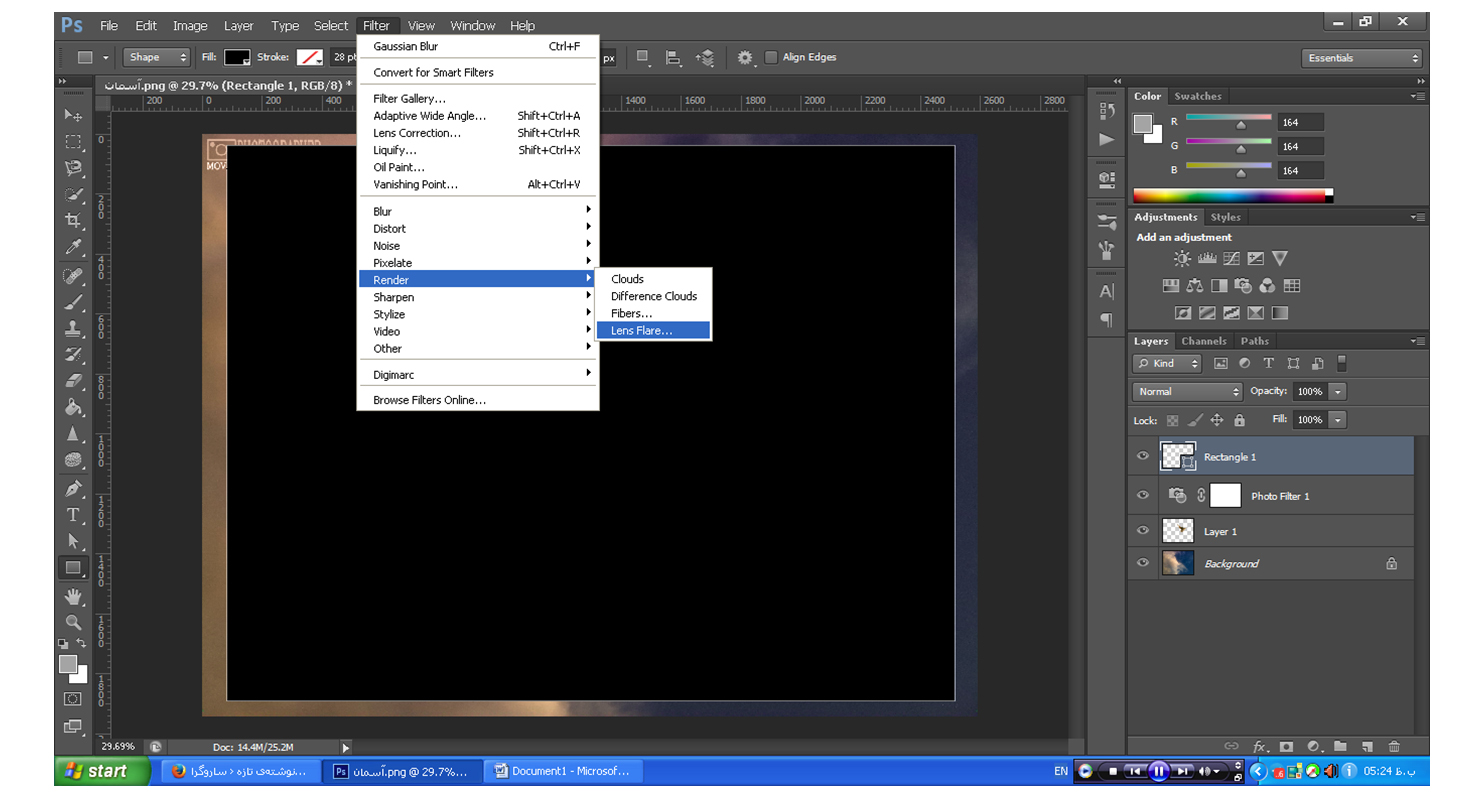
Task: Open the shape Fill color dropdown
Action: tap(238, 57)
